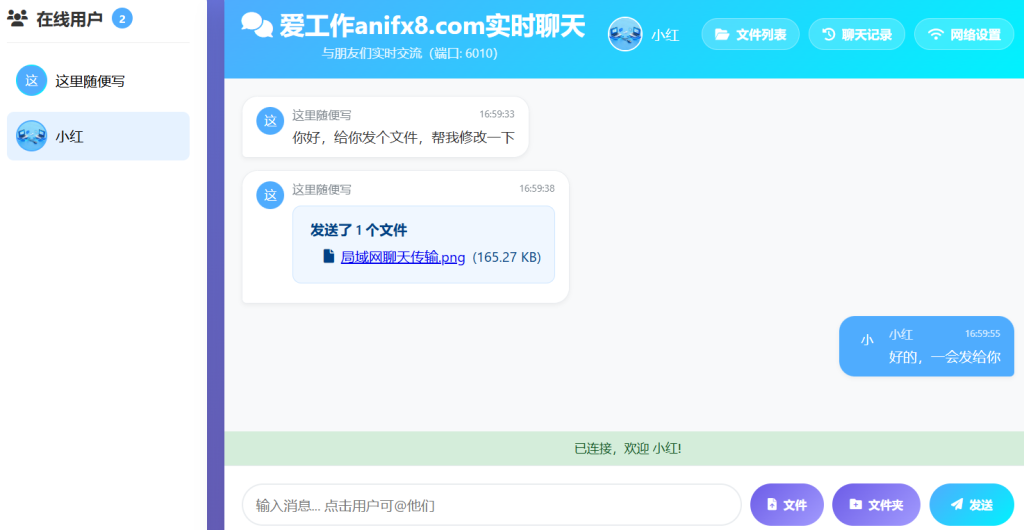Click the PNG file document icon
1024x530 pixels.
[x=328, y=256]
